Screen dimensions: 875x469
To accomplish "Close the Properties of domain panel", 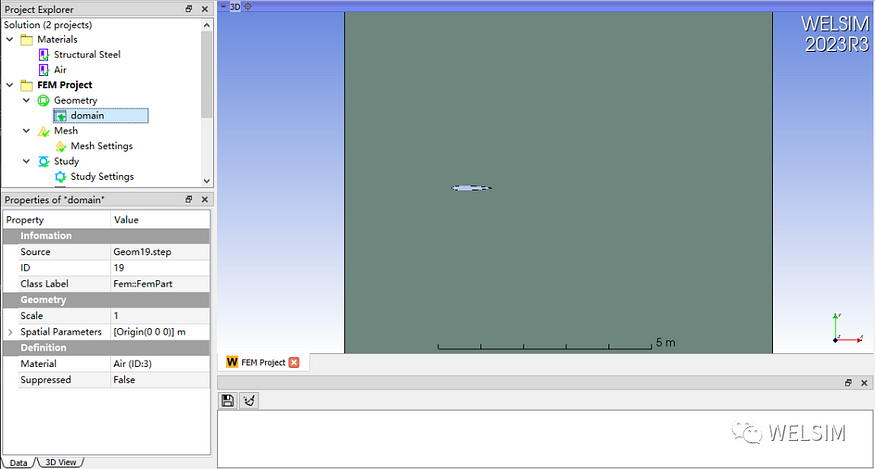I will pyautogui.click(x=205, y=199).
